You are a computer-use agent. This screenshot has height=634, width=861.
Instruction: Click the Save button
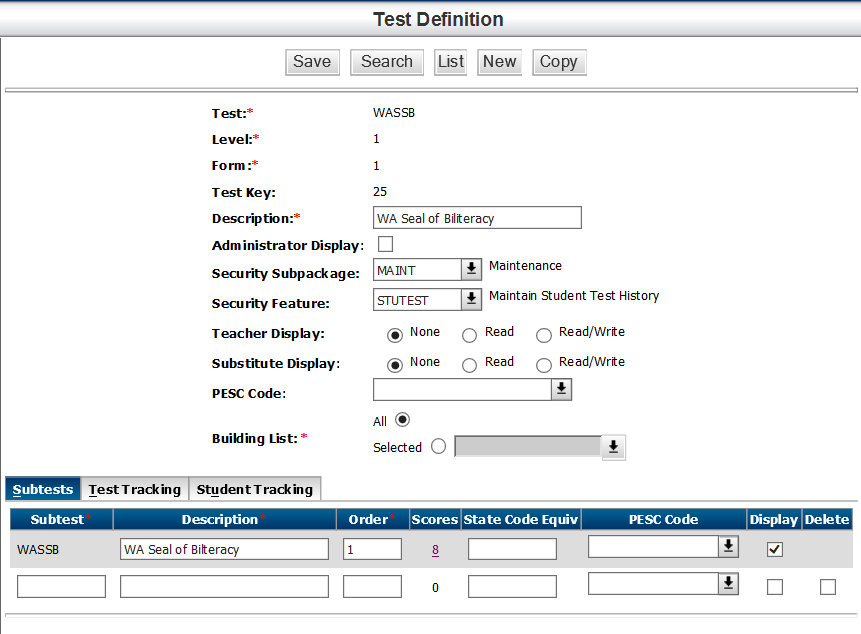(x=311, y=62)
